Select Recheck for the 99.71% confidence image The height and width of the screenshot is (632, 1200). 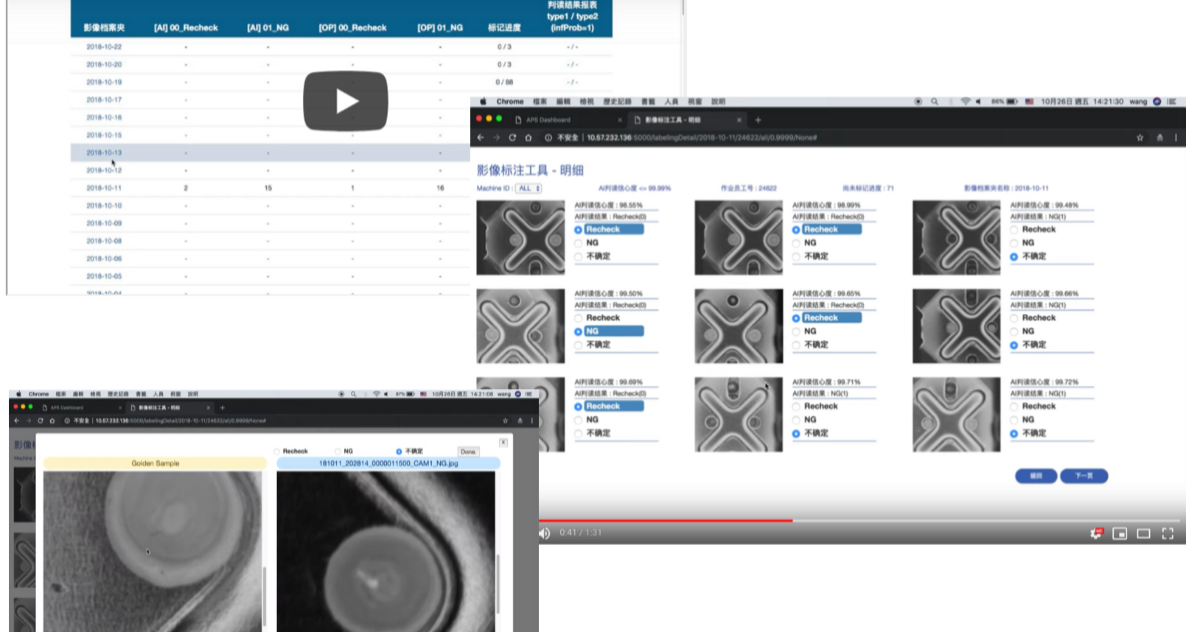pos(797,406)
